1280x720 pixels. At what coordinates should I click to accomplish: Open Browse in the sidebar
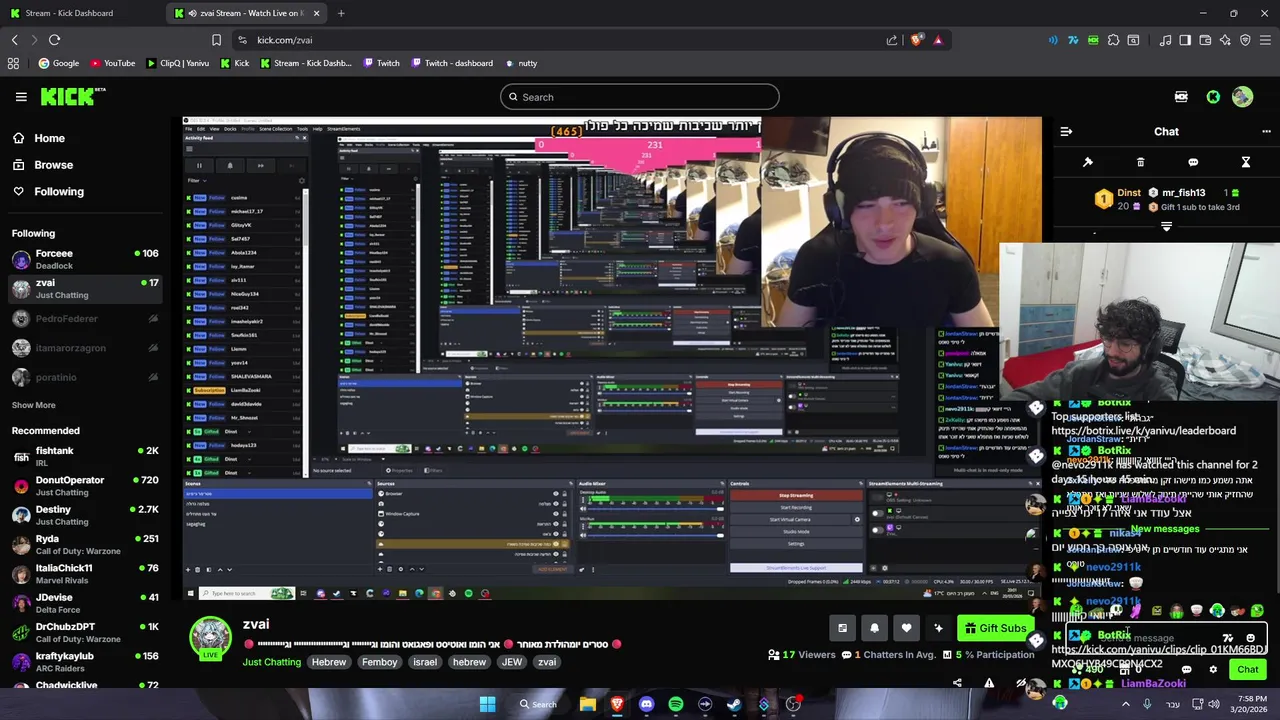(53, 165)
